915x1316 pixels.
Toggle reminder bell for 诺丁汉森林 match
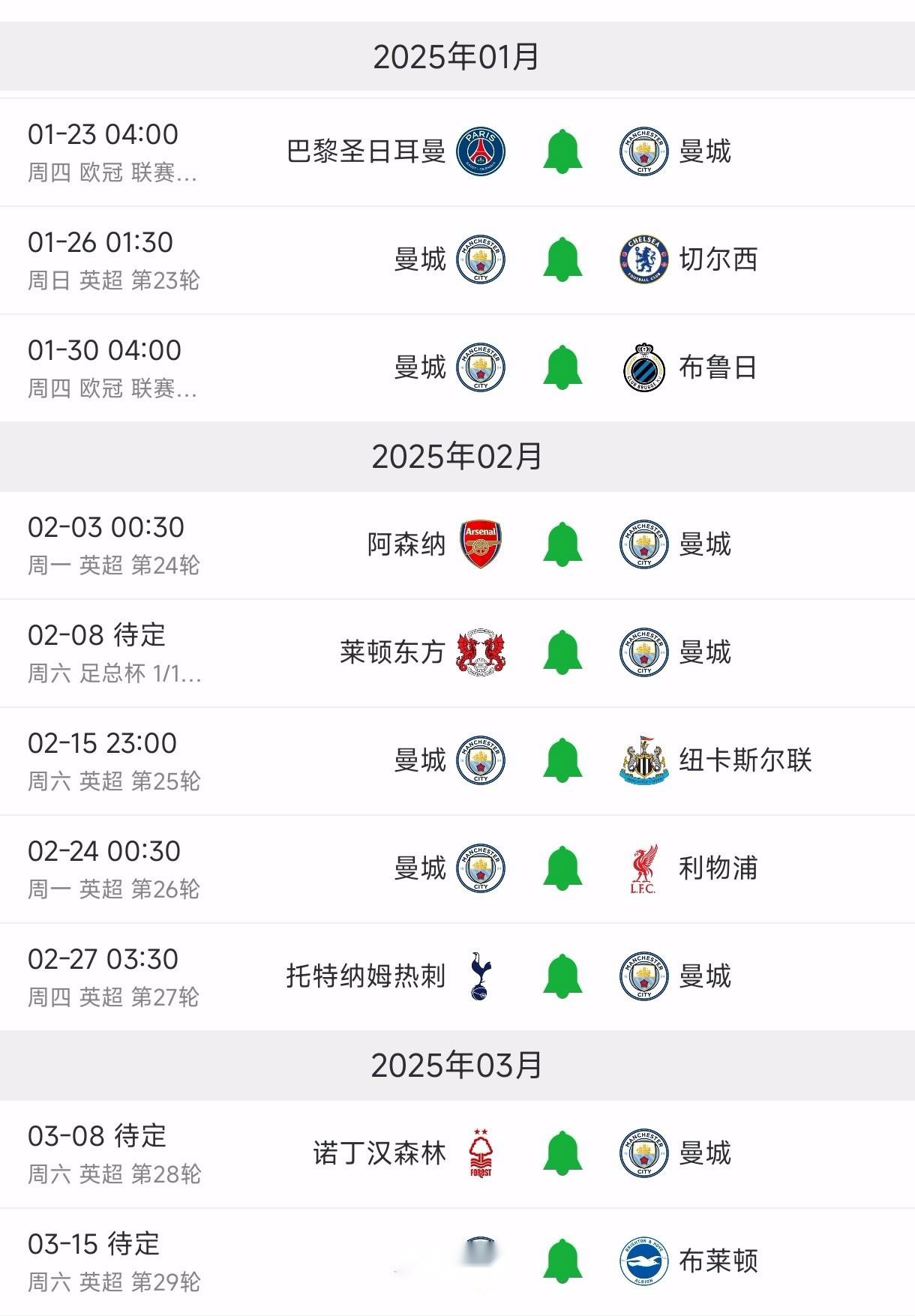tap(562, 1153)
